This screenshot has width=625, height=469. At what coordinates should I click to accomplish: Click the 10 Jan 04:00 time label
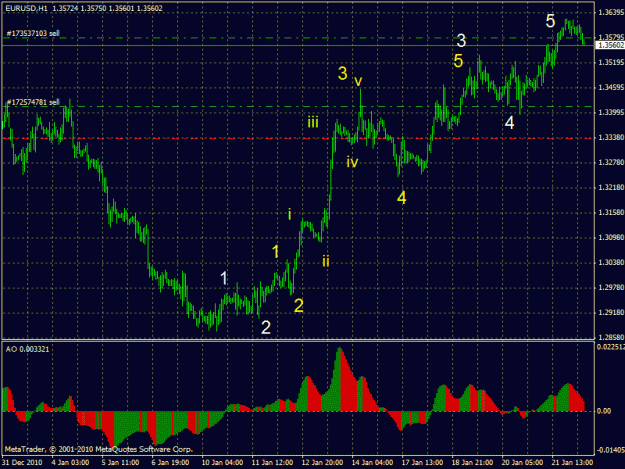[x=222, y=463]
